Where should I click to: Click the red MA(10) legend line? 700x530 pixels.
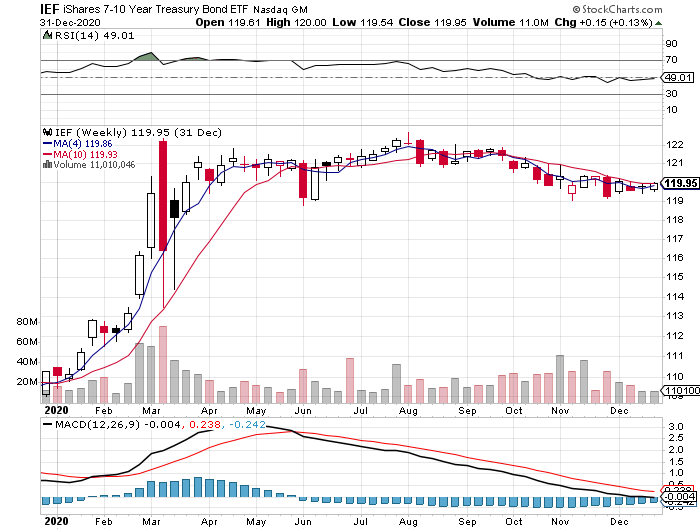[x=45, y=154]
